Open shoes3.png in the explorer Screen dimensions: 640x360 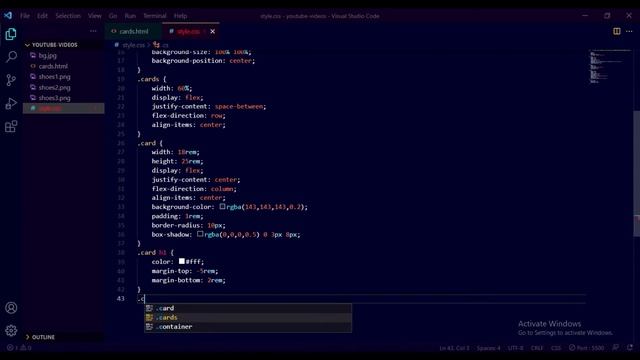54,98
